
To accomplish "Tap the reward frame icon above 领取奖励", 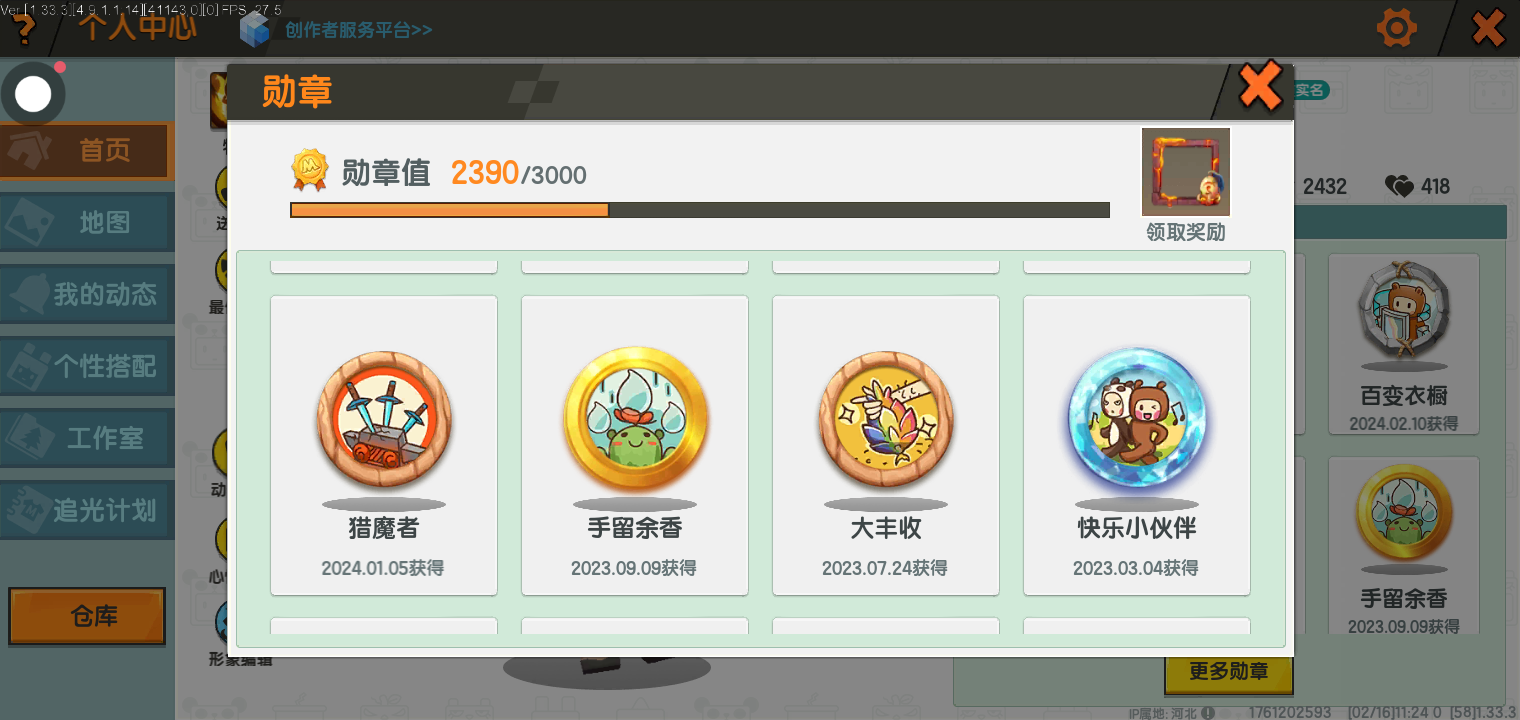I will point(1186,172).
